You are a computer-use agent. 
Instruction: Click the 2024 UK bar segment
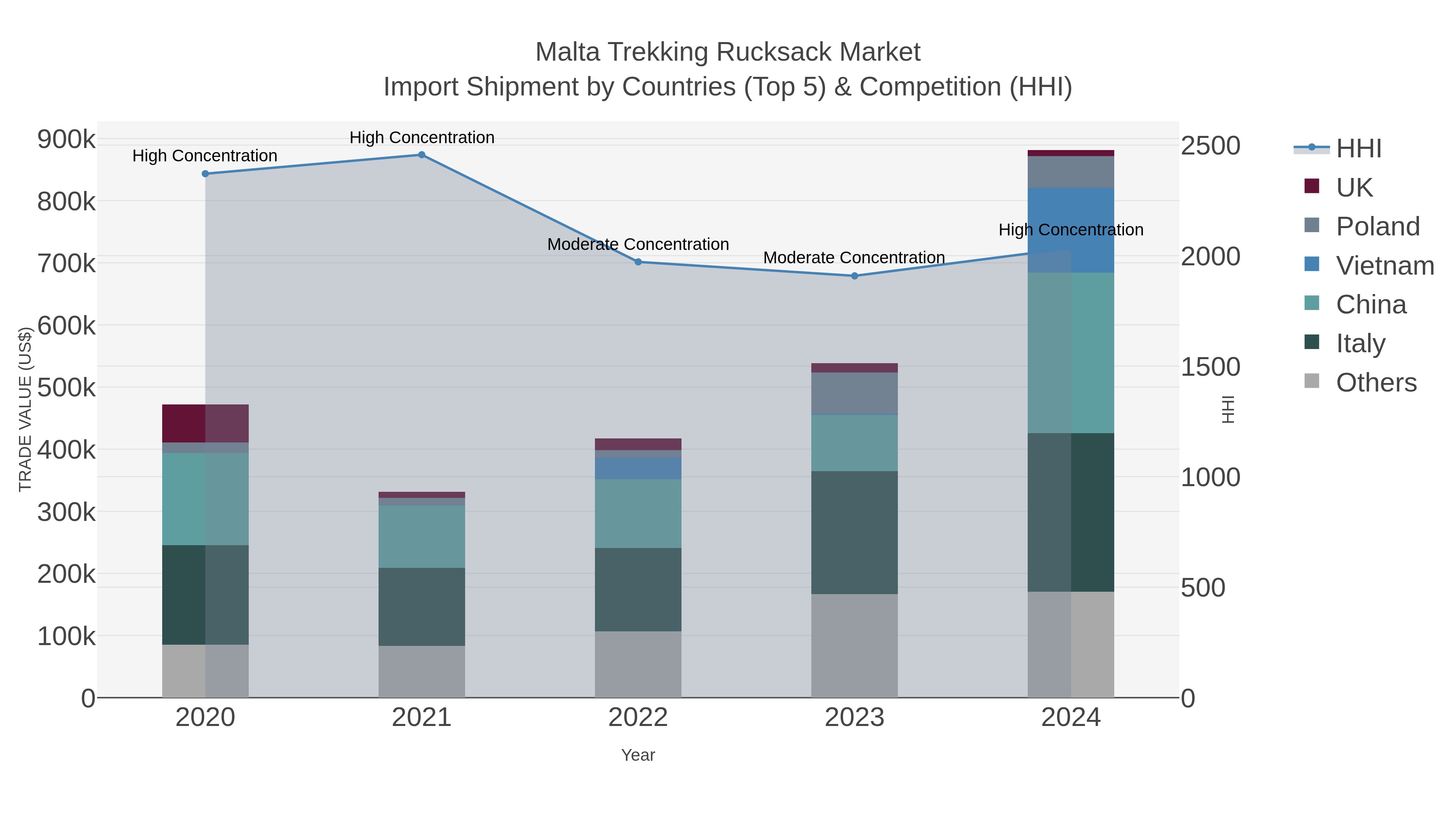(1071, 153)
